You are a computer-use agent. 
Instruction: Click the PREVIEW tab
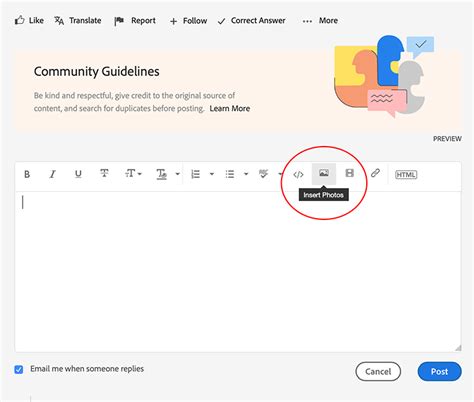pyautogui.click(x=447, y=139)
